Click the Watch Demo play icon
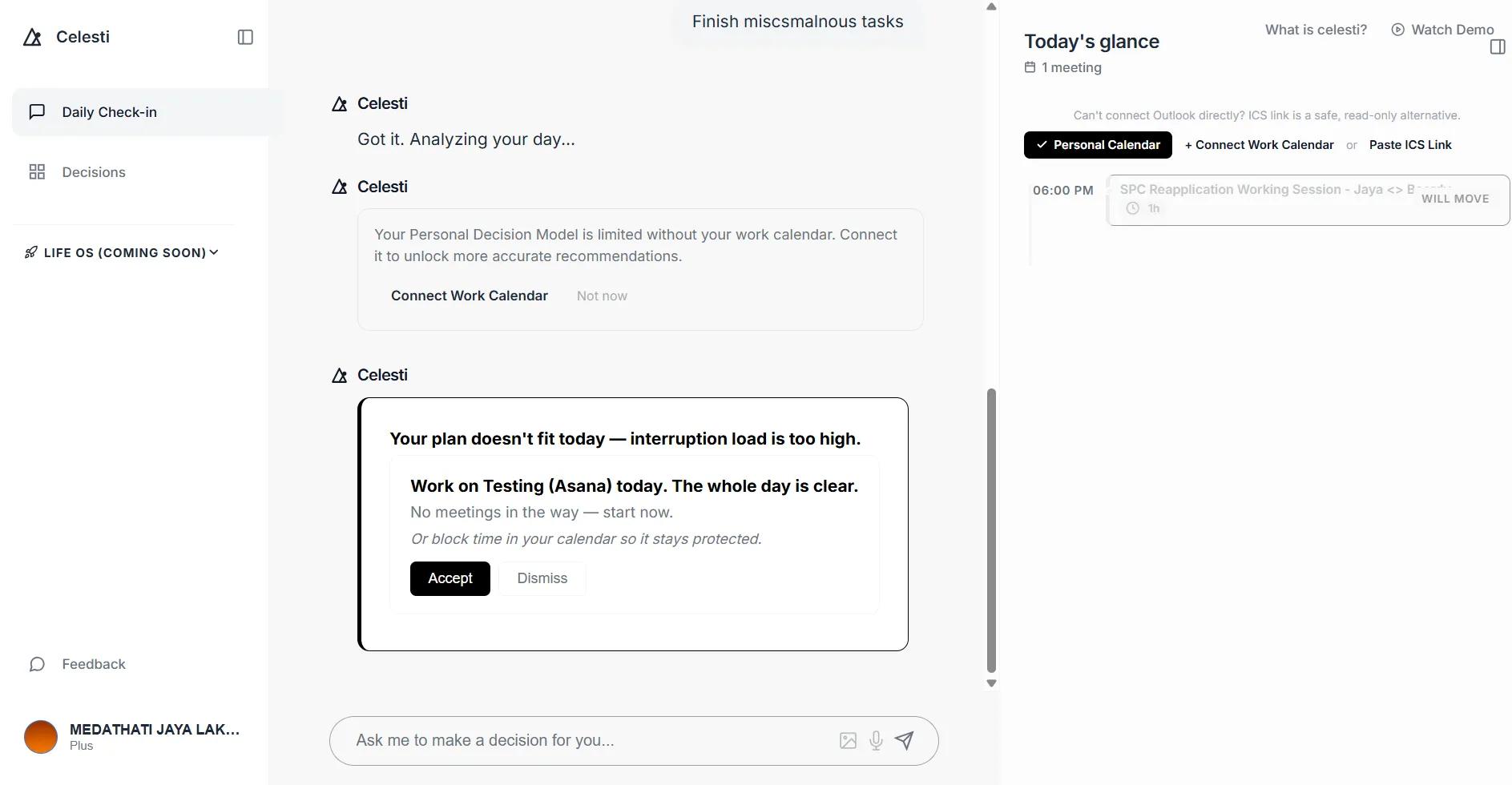Screen dimensions: 1512x785 1397,30
